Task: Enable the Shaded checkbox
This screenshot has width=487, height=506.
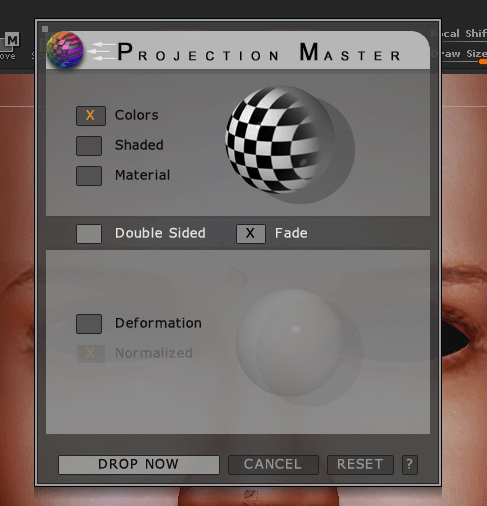Action: [89, 146]
